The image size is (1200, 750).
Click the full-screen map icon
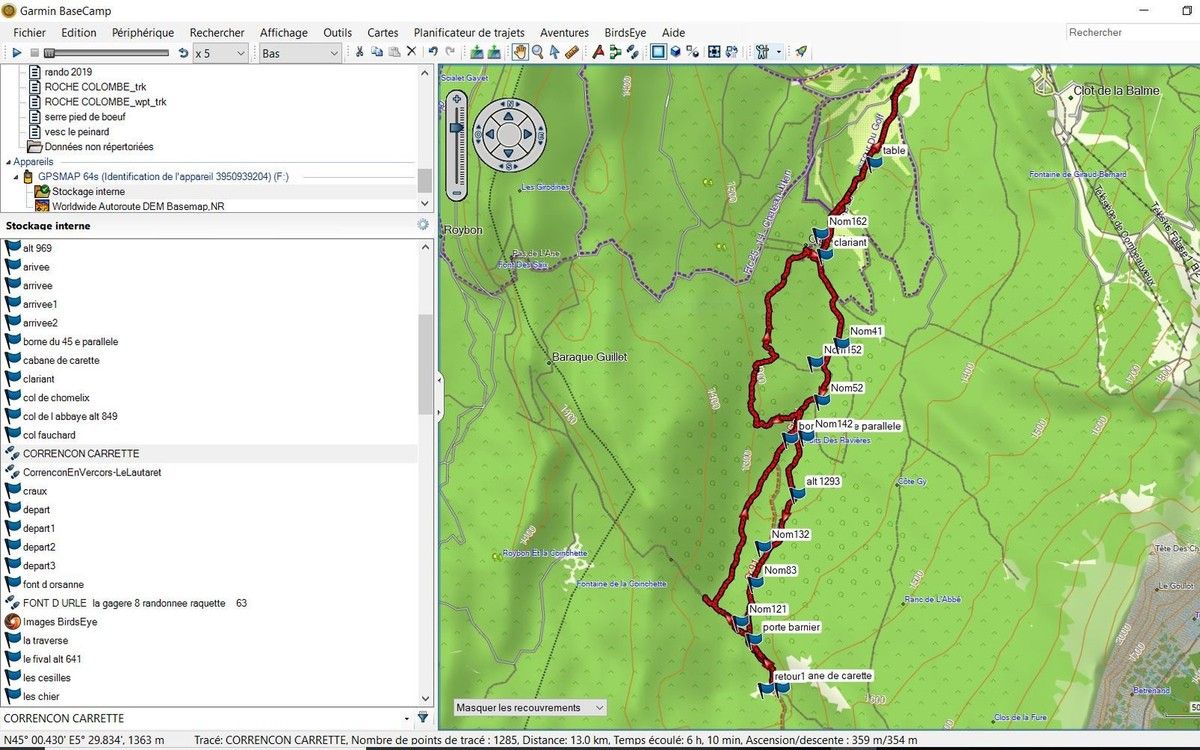tap(714, 53)
